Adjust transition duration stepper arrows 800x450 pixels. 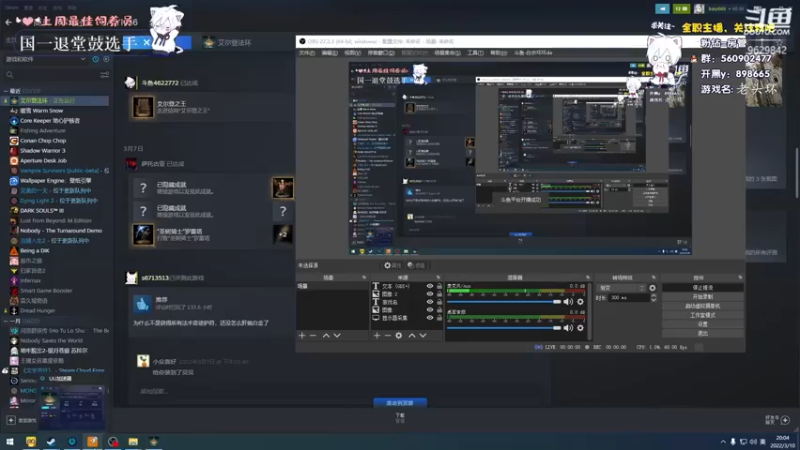pyautogui.click(x=654, y=297)
